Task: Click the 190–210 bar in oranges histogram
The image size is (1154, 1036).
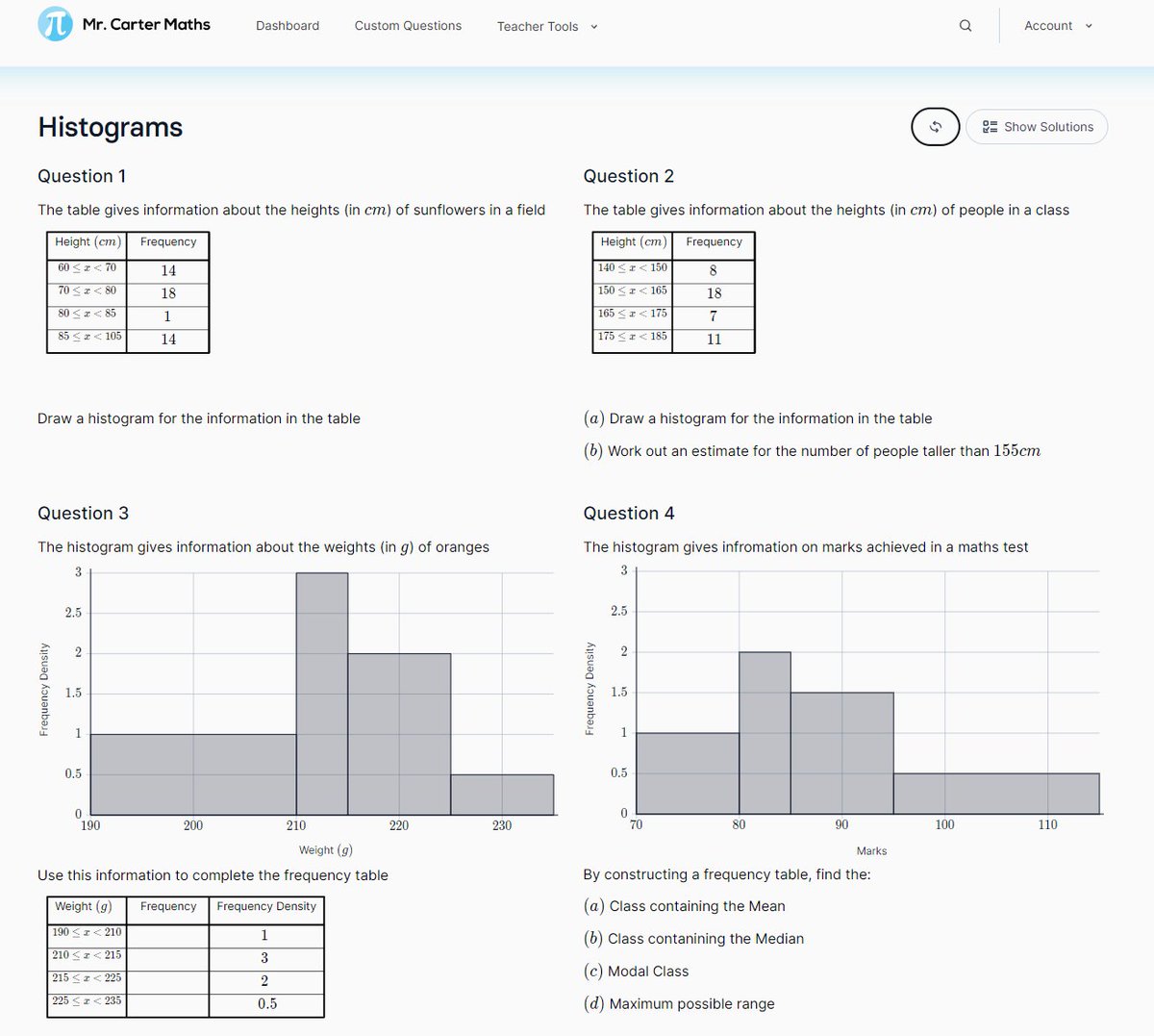Action: click(x=193, y=774)
